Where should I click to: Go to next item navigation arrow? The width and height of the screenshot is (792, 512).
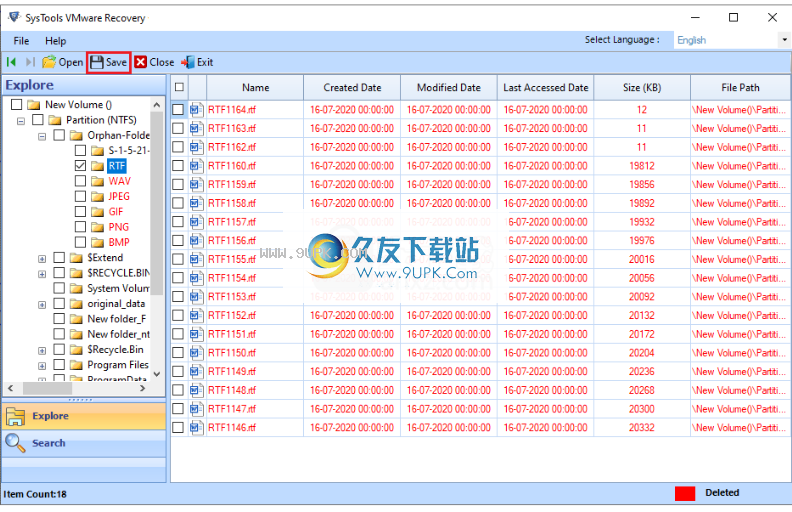[30, 62]
